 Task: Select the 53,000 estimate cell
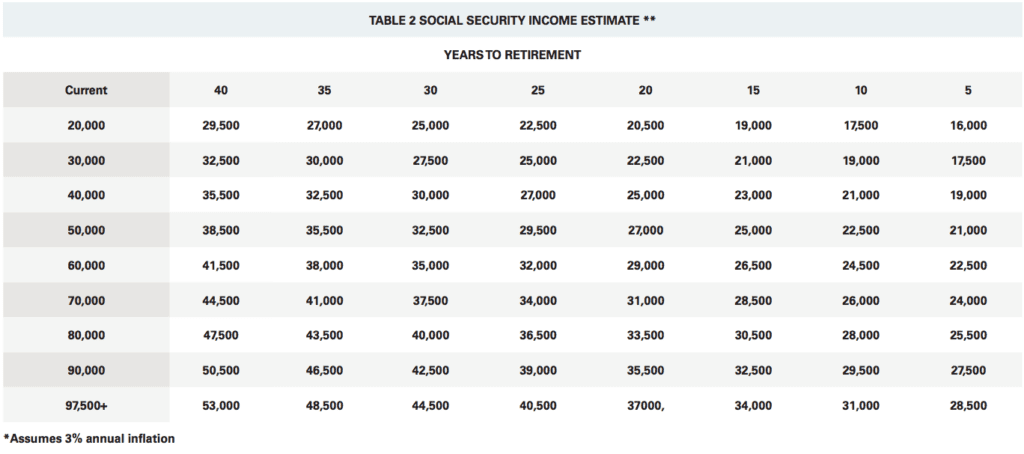point(221,406)
